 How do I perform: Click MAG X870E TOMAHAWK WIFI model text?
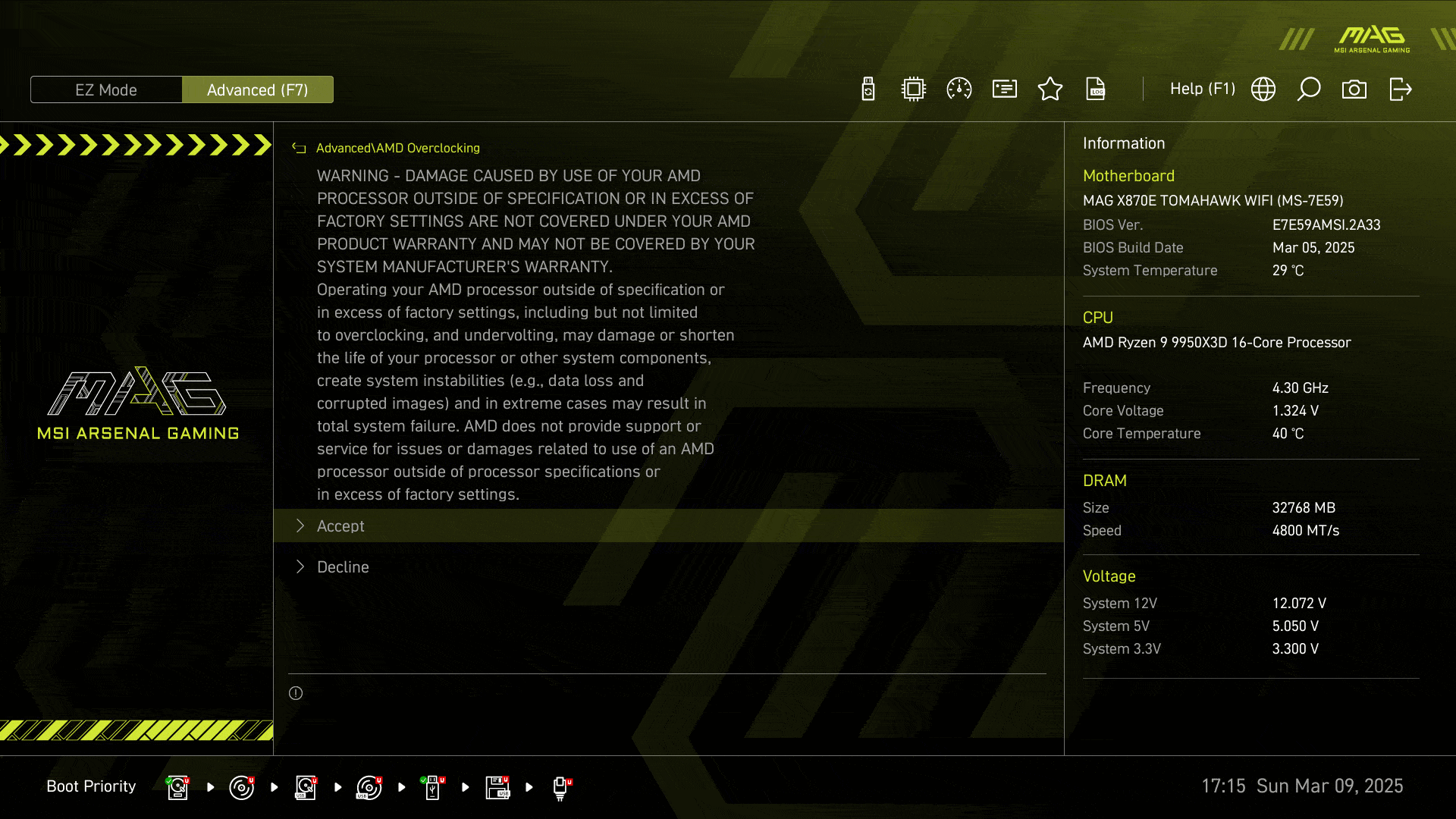(1213, 201)
